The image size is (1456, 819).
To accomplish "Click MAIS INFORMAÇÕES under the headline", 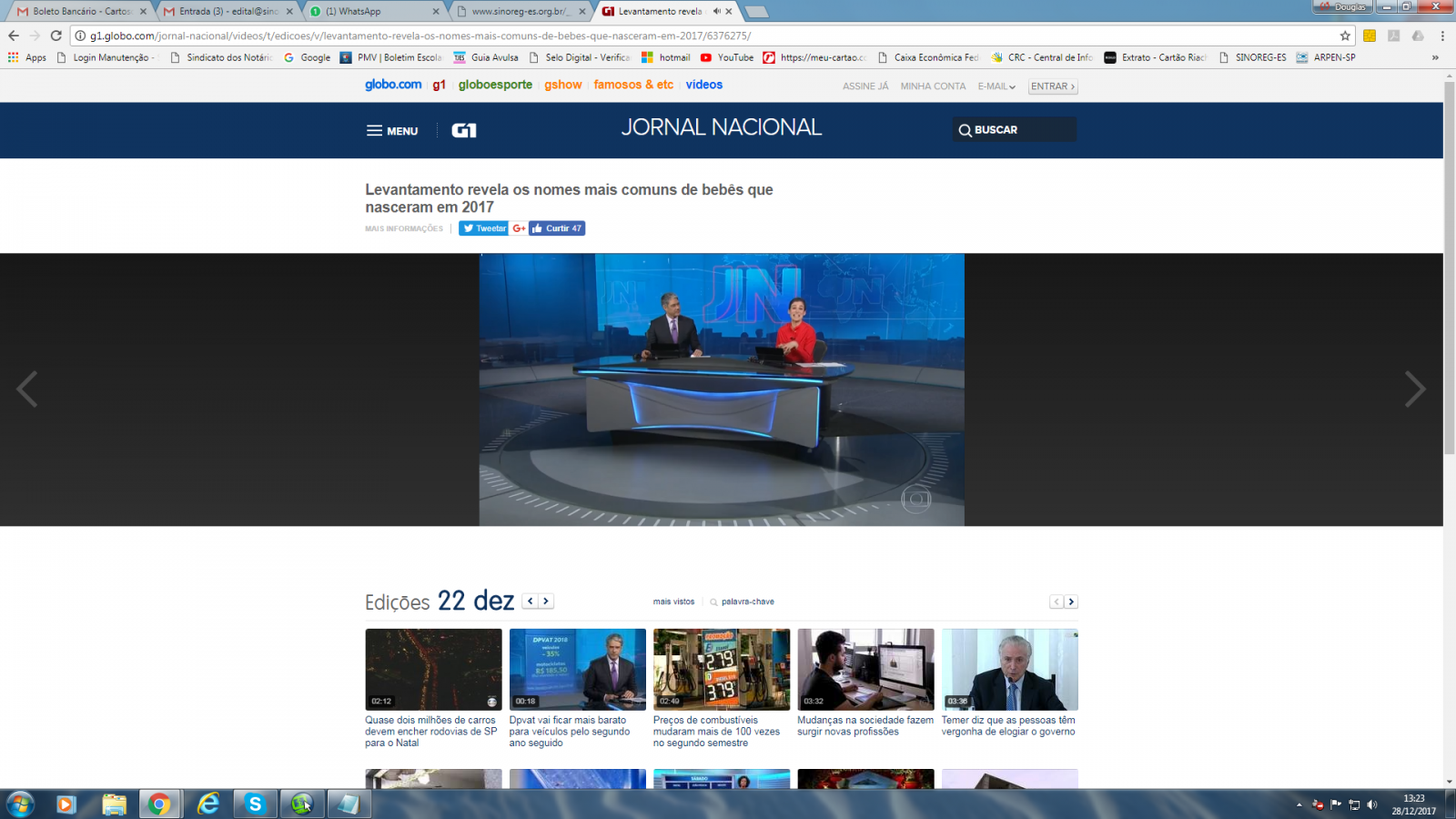I will point(404,228).
